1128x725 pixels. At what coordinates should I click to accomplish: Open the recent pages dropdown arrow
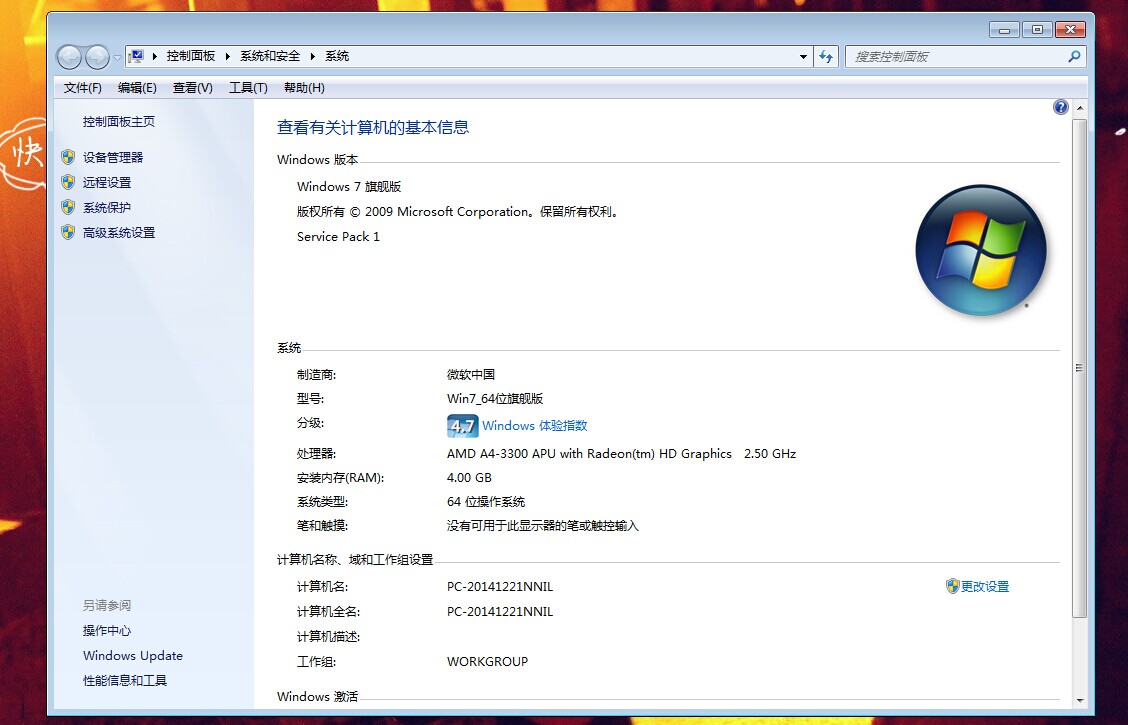[x=117, y=58]
